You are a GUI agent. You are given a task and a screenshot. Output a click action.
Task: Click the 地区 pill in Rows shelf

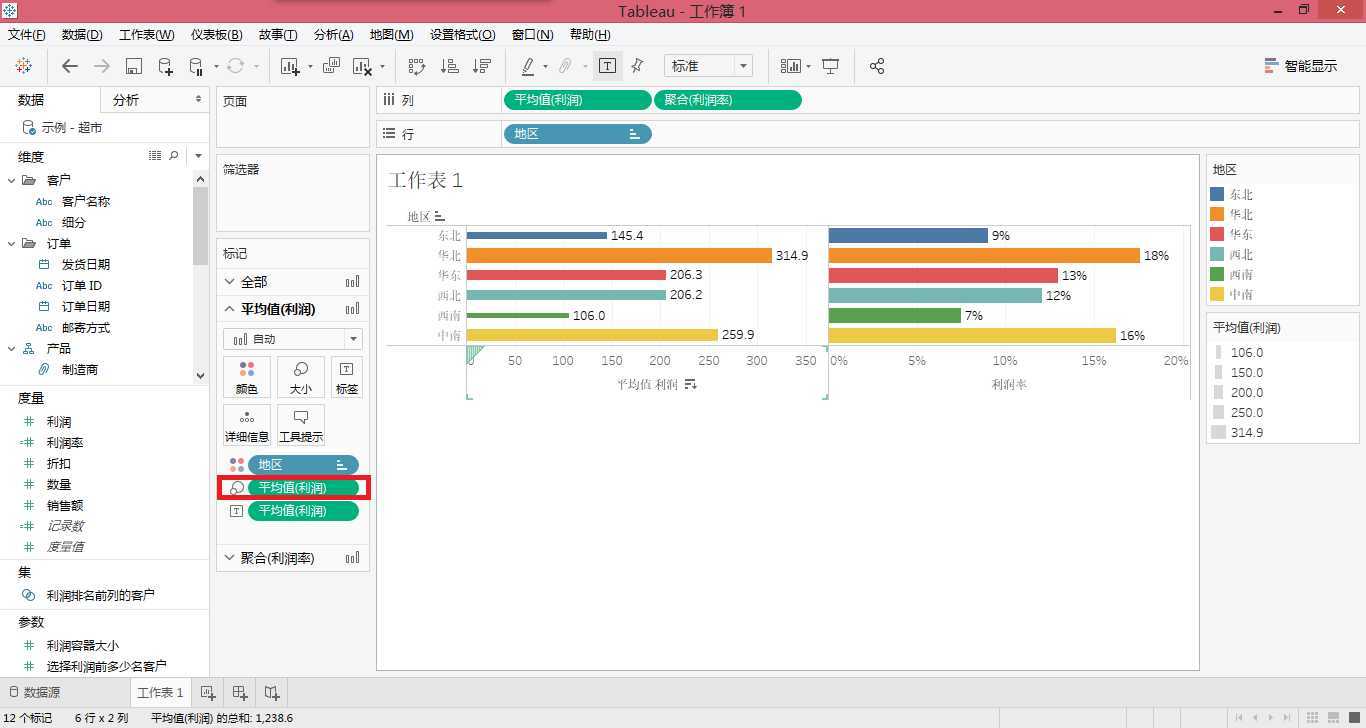[577, 134]
